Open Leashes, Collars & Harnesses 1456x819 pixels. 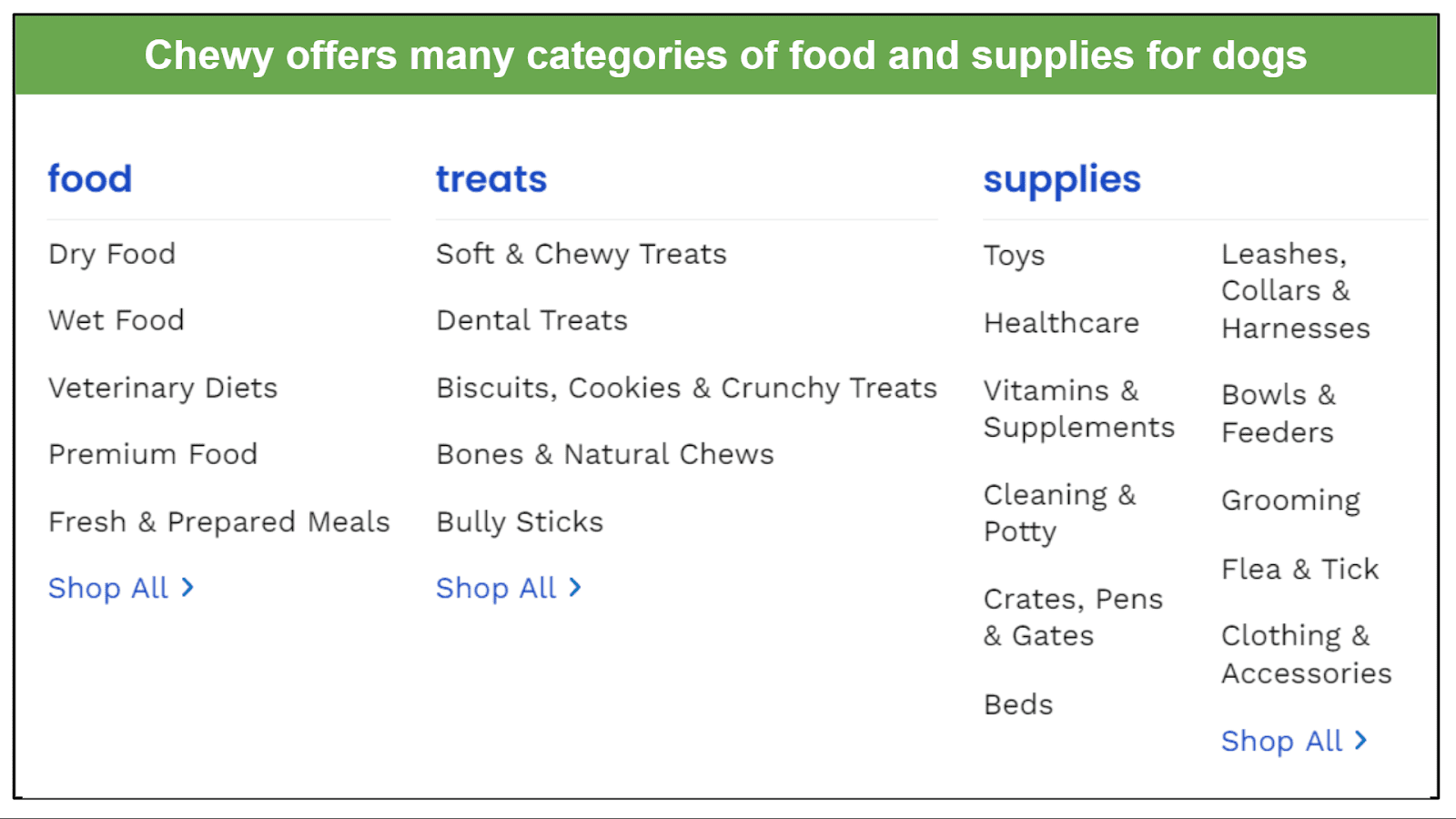(1296, 291)
